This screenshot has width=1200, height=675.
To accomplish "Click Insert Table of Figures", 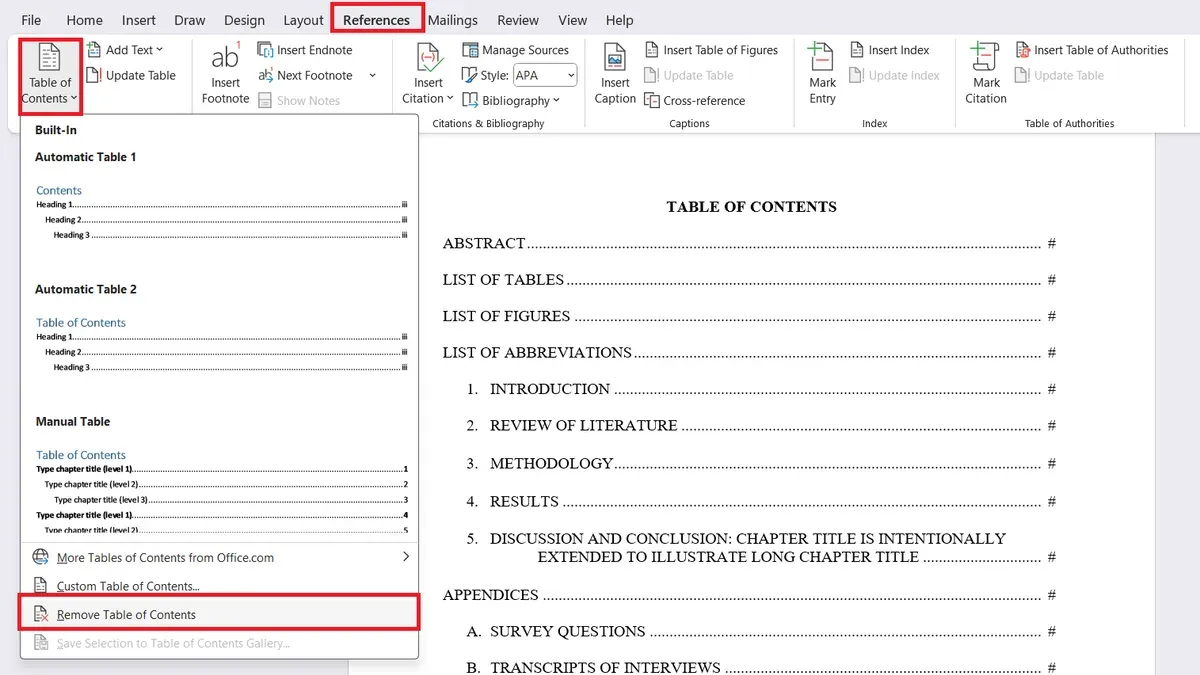I will pos(711,50).
